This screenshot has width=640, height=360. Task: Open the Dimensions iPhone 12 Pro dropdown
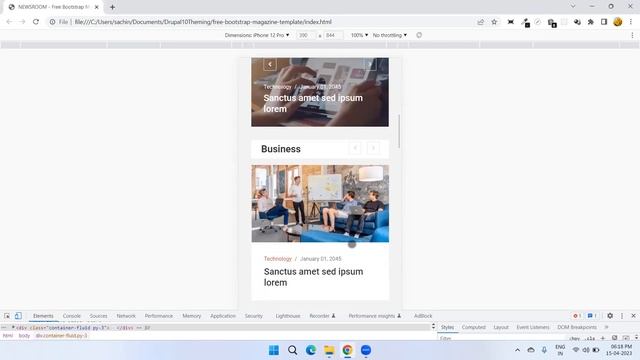[x=257, y=35]
